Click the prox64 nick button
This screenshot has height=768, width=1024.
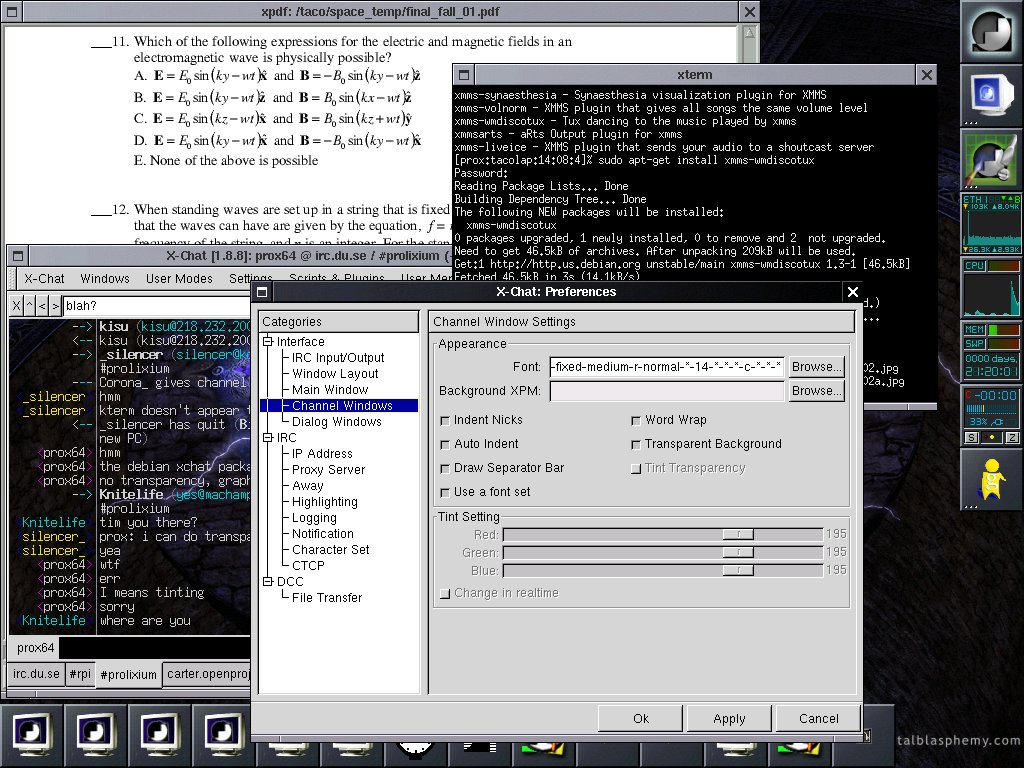click(x=35, y=647)
